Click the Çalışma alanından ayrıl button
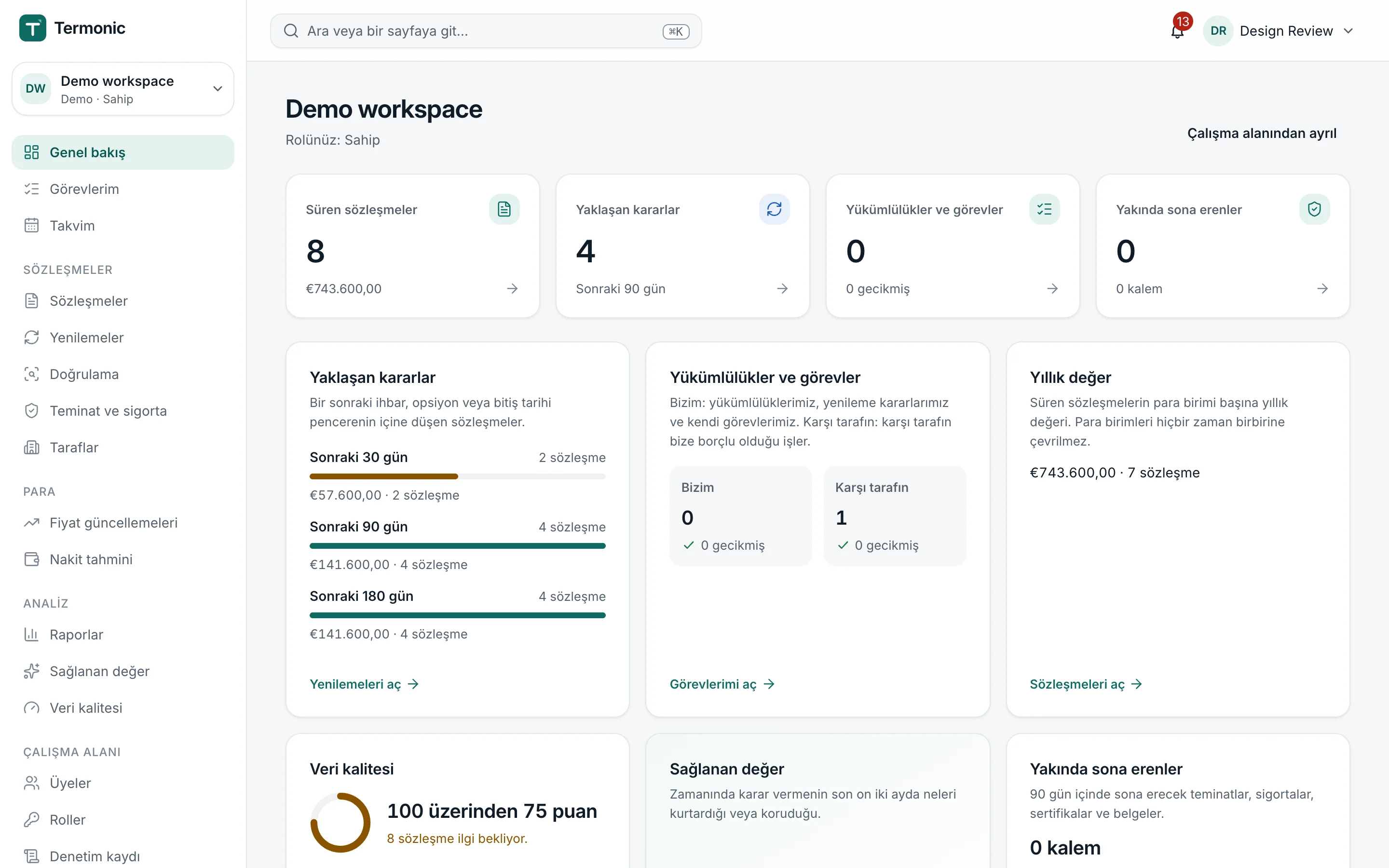 coord(1262,133)
